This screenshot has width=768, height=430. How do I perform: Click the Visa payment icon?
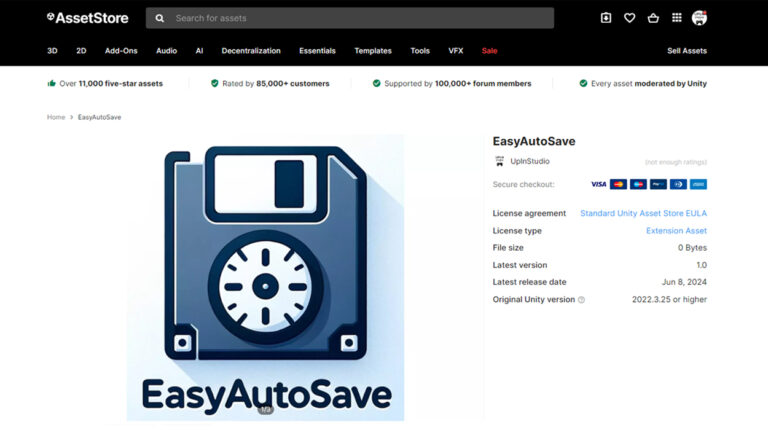598,184
